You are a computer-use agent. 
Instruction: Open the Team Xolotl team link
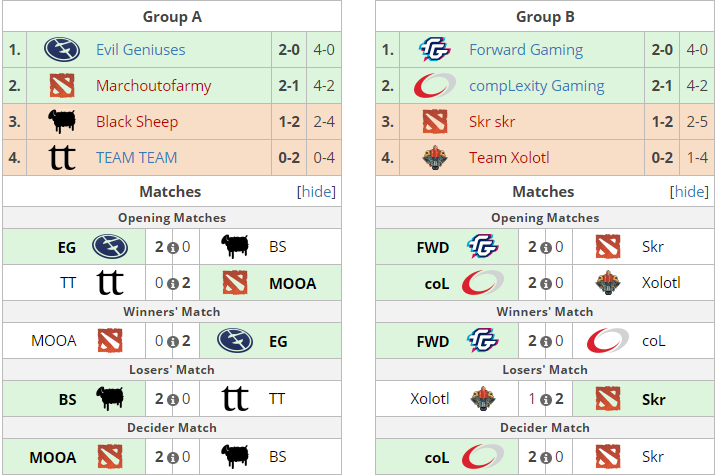pyautogui.click(x=509, y=158)
